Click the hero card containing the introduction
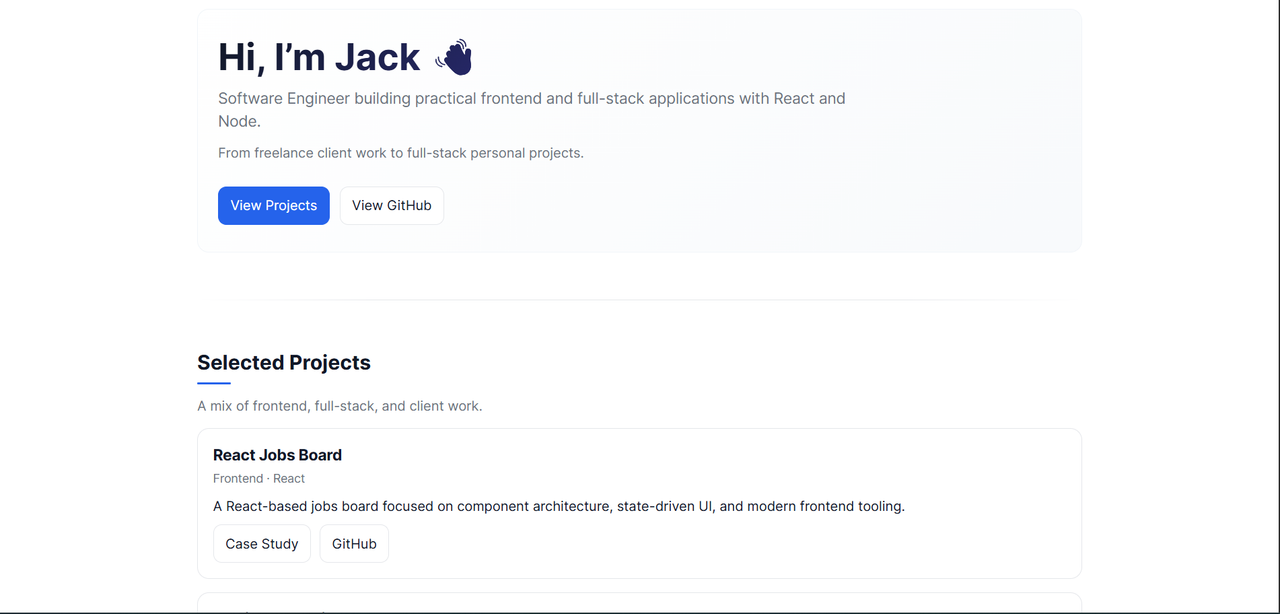This screenshot has height=614, width=1280. click(900, 130)
